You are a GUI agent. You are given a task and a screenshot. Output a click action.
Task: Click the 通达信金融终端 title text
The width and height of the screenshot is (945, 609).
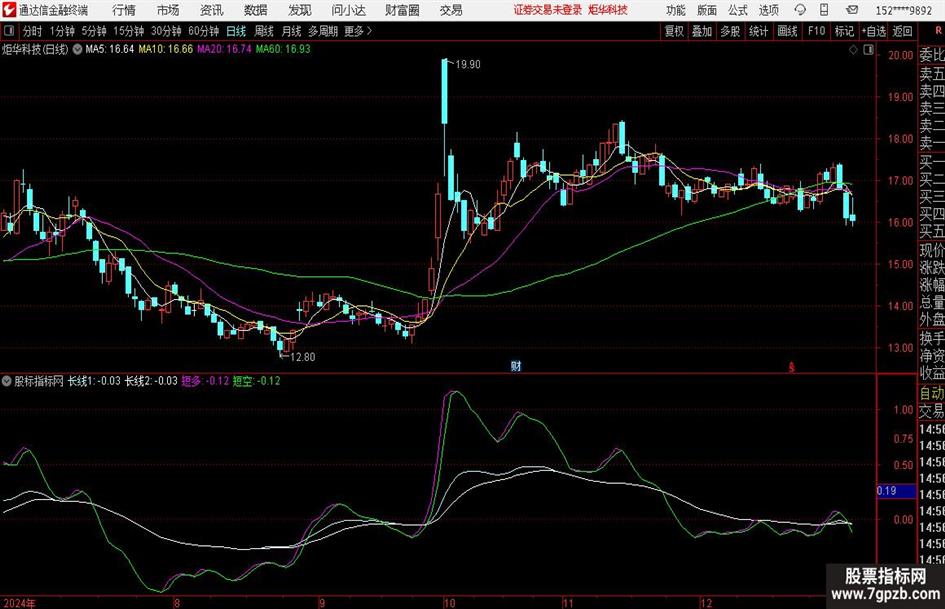click(x=53, y=10)
